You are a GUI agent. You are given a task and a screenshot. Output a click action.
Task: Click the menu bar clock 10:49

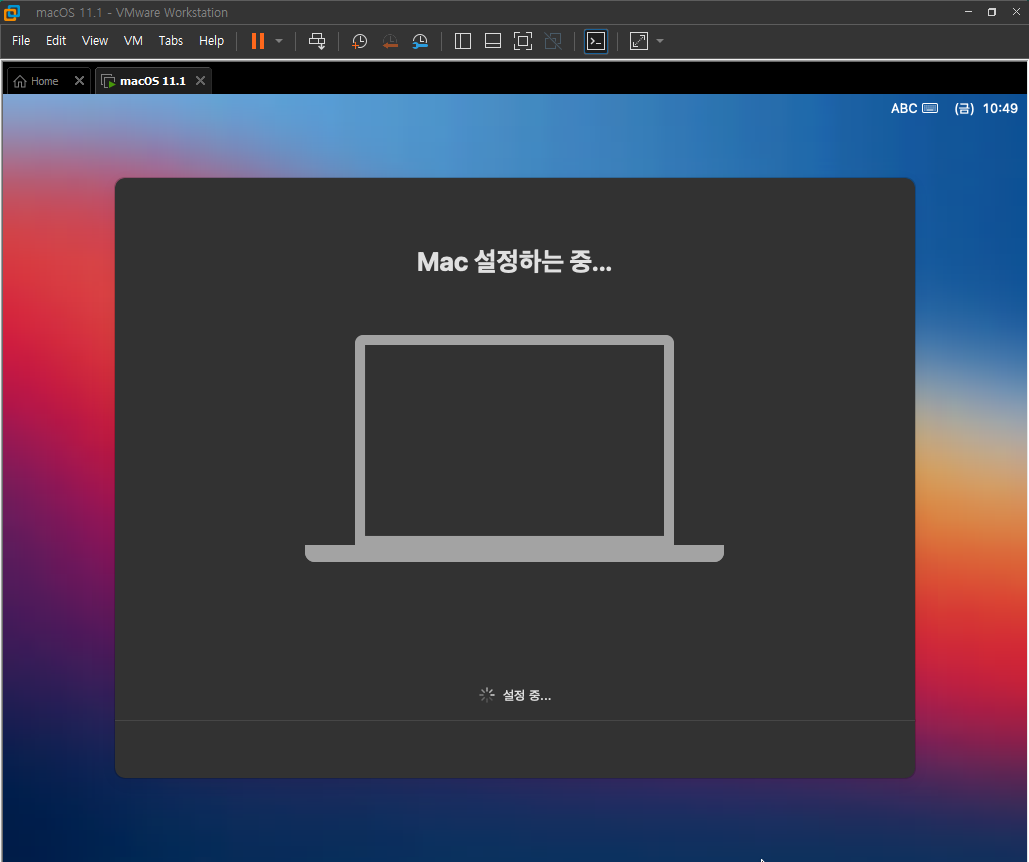point(1000,108)
